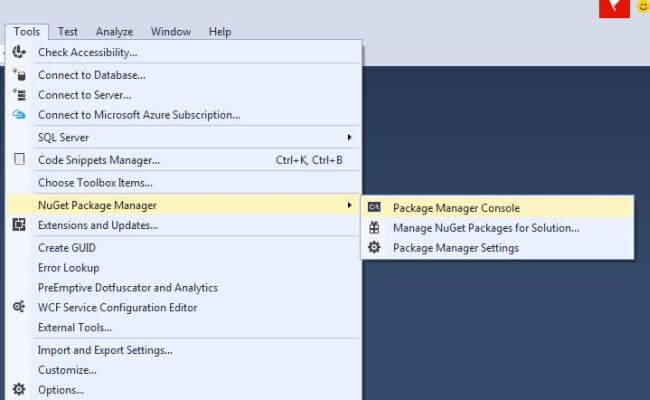
Task: Click the Package Manager Settings gear icon
Action: pos(374,248)
